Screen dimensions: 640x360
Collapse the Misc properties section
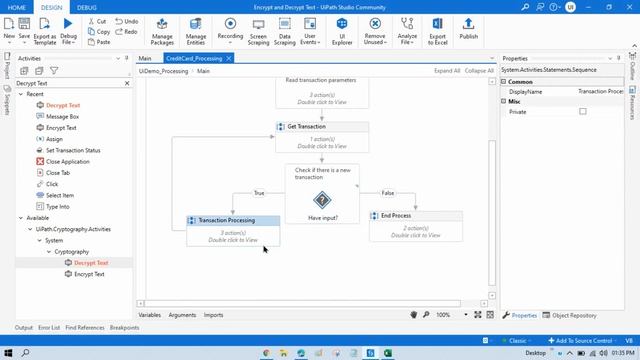(x=504, y=101)
